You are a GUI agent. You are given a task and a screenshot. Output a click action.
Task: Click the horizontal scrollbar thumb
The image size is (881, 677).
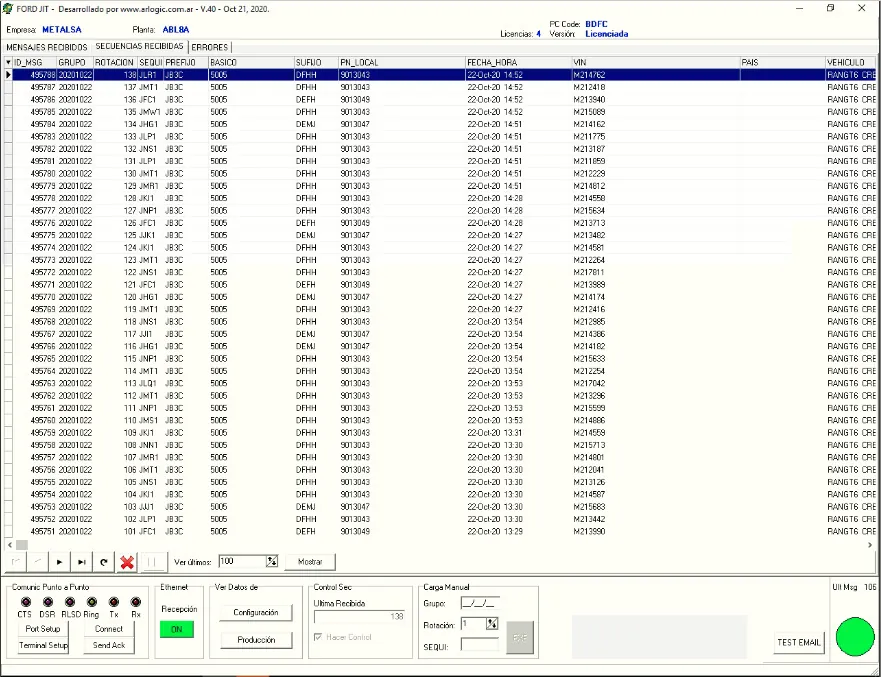pos(22,545)
